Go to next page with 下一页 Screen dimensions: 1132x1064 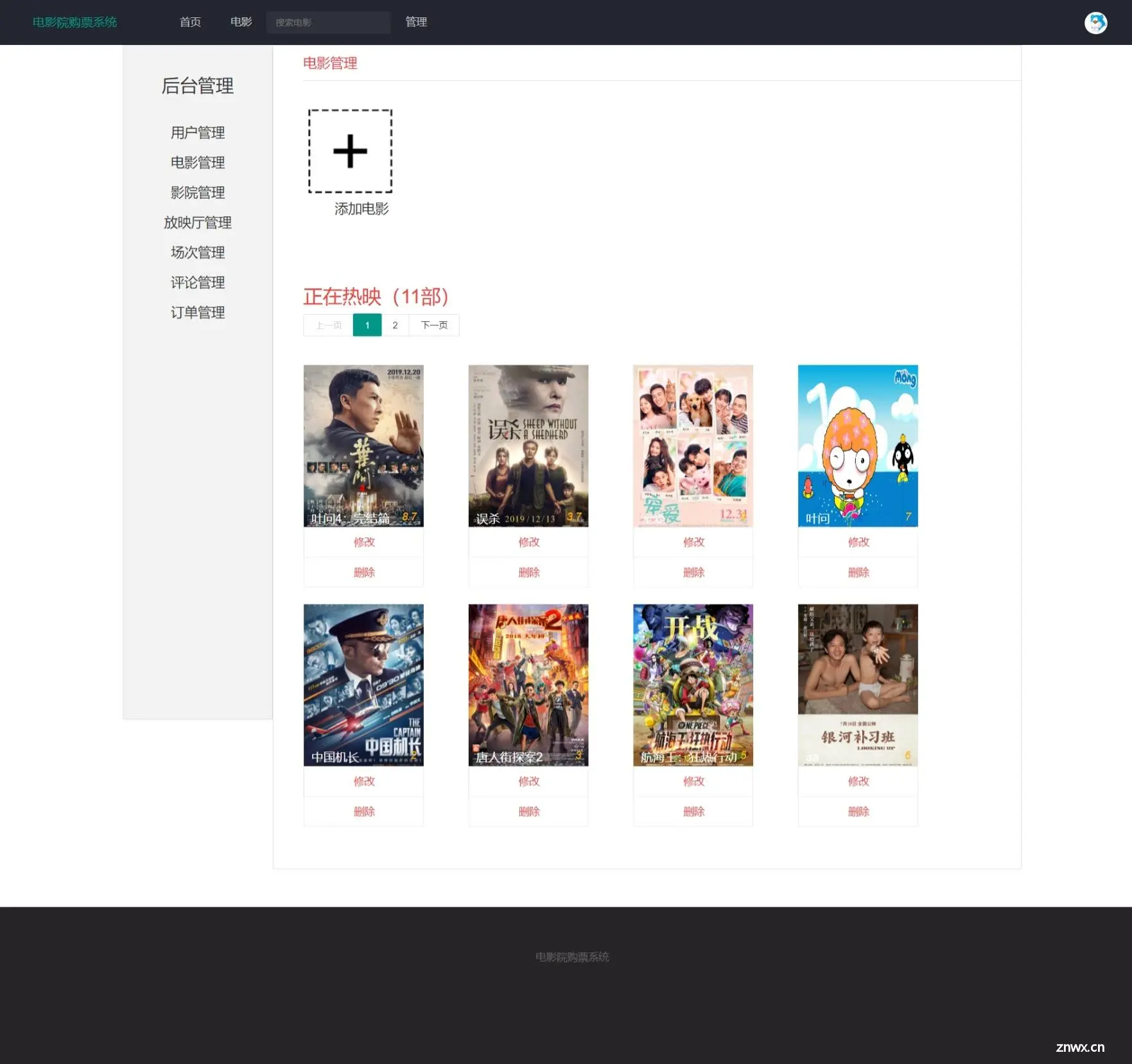434,325
